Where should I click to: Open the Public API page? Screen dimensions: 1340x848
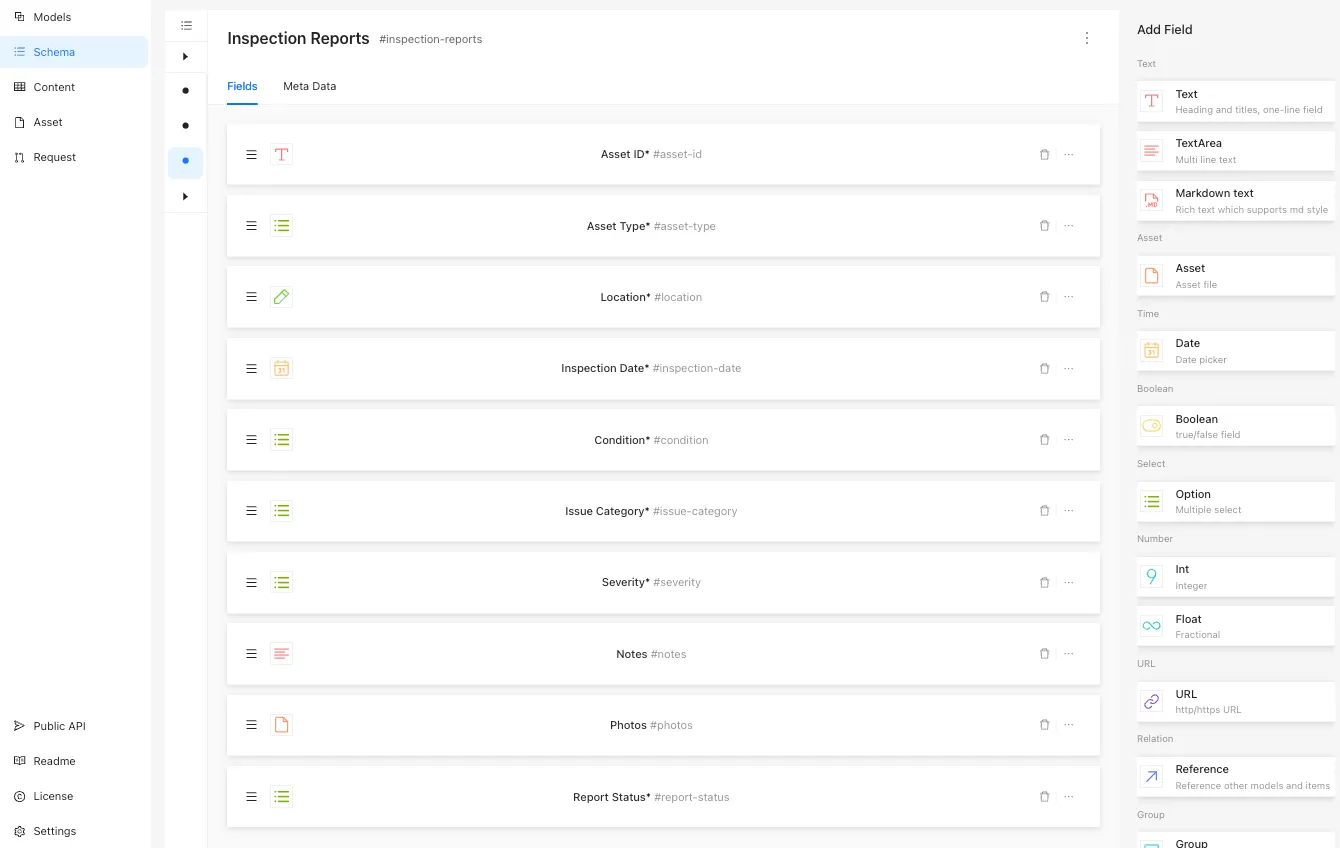tap(74, 726)
